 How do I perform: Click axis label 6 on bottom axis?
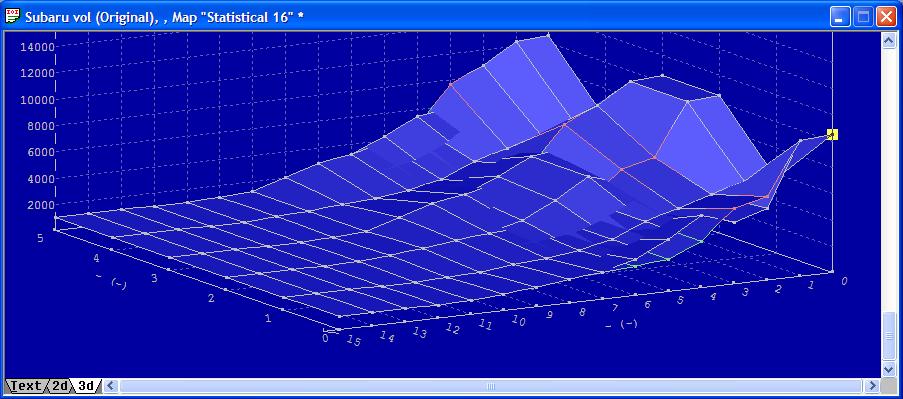coord(647,304)
